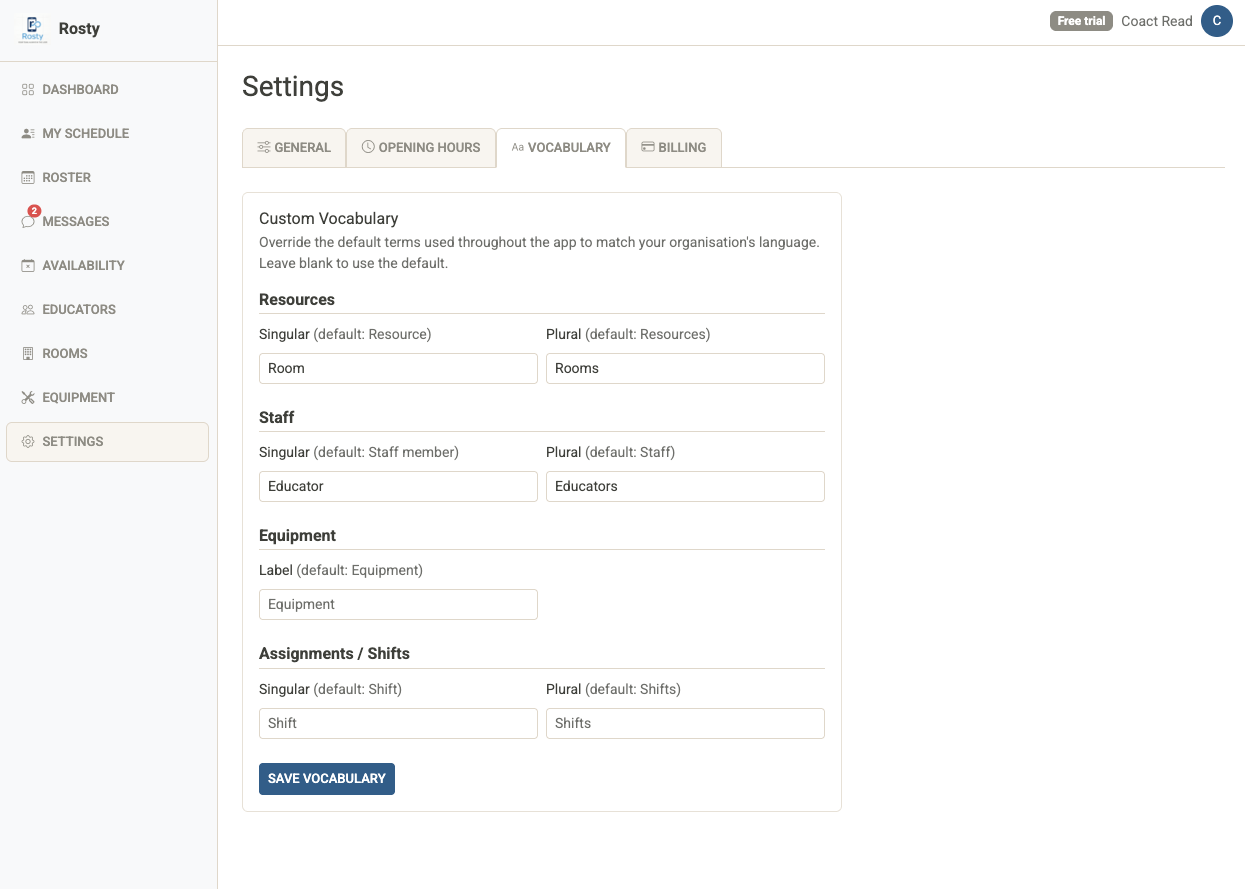Click the Equipment scissors icon
The width and height of the screenshot is (1245, 889).
tap(27, 397)
